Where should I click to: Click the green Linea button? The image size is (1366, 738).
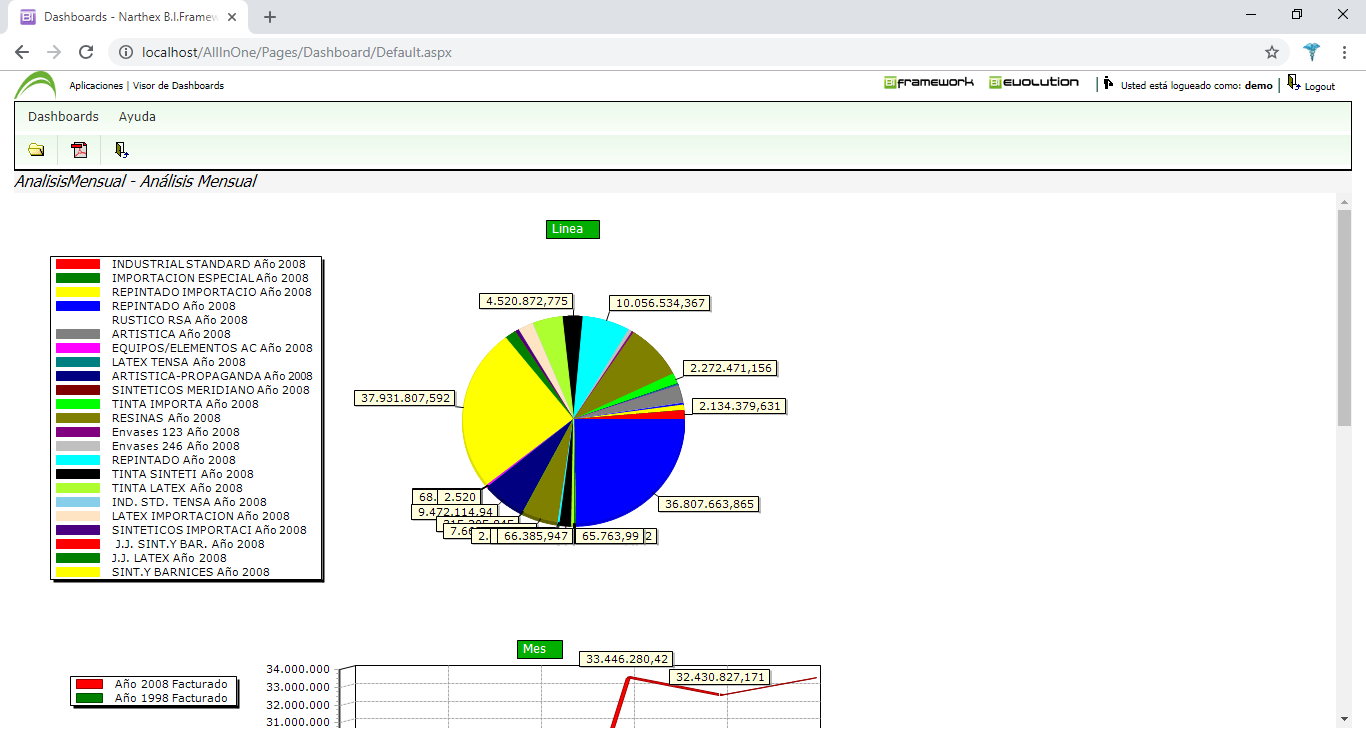(573, 229)
